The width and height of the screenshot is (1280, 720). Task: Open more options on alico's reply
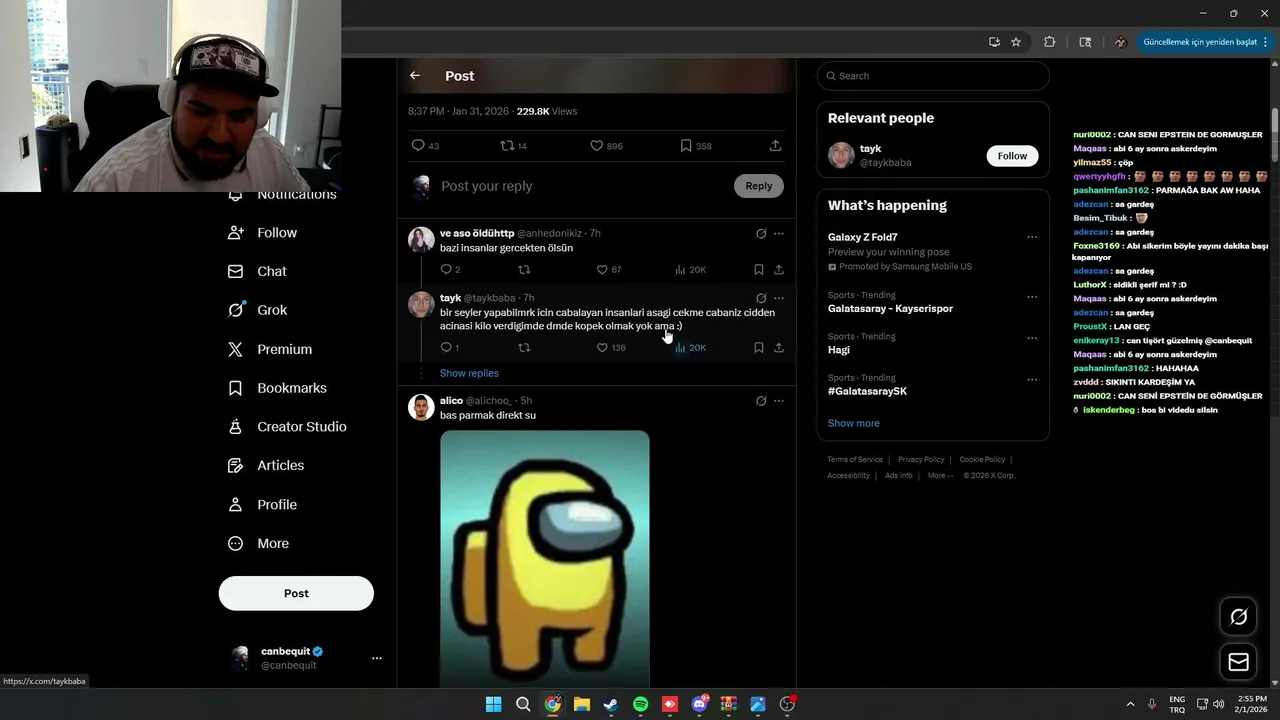coord(779,401)
